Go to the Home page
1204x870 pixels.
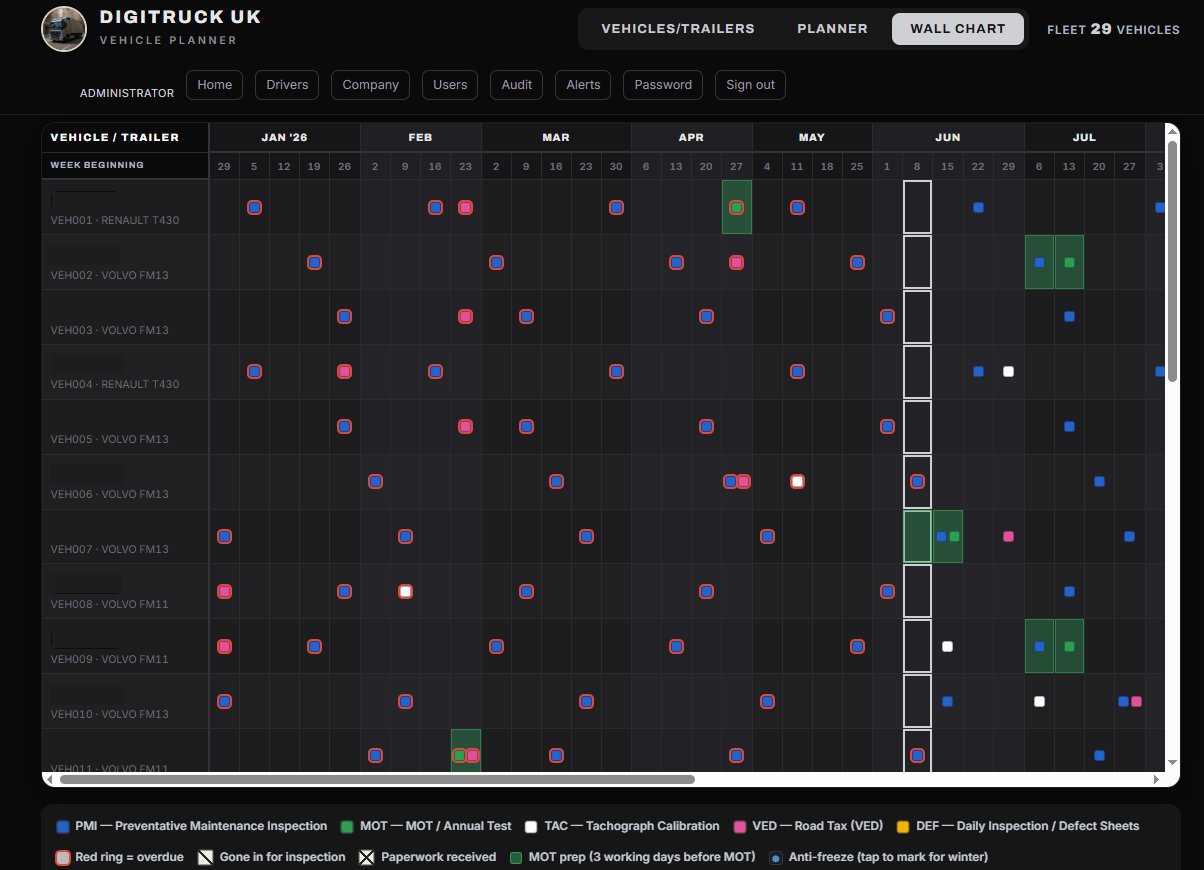point(215,85)
